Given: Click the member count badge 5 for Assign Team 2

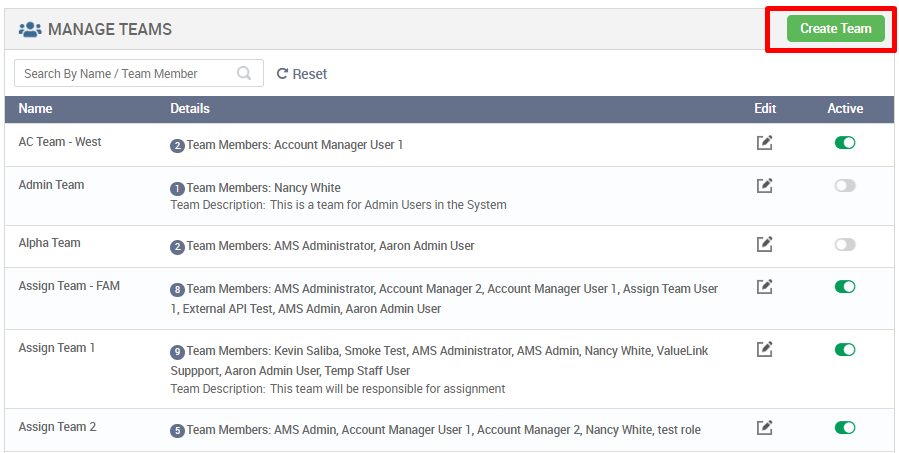Looking at the screenshot, I should [x=177, y=431].
